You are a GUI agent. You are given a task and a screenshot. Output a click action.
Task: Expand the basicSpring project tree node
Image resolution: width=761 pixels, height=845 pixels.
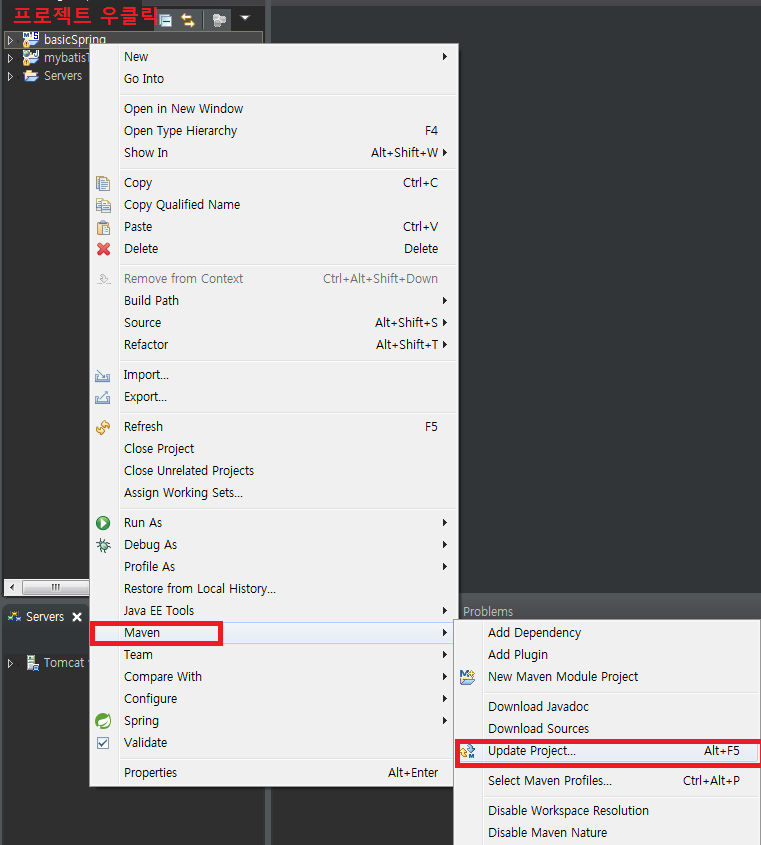click(10, 40)
